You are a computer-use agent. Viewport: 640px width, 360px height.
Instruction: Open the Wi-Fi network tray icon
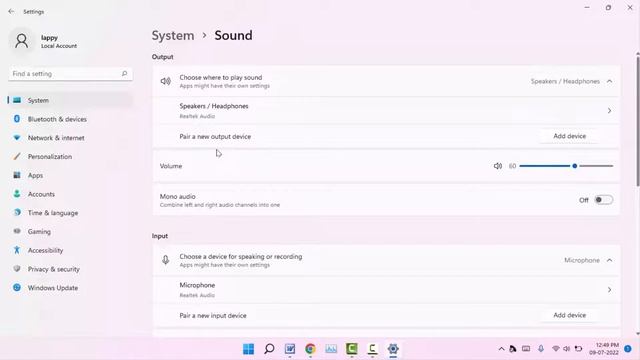(555, 349)
